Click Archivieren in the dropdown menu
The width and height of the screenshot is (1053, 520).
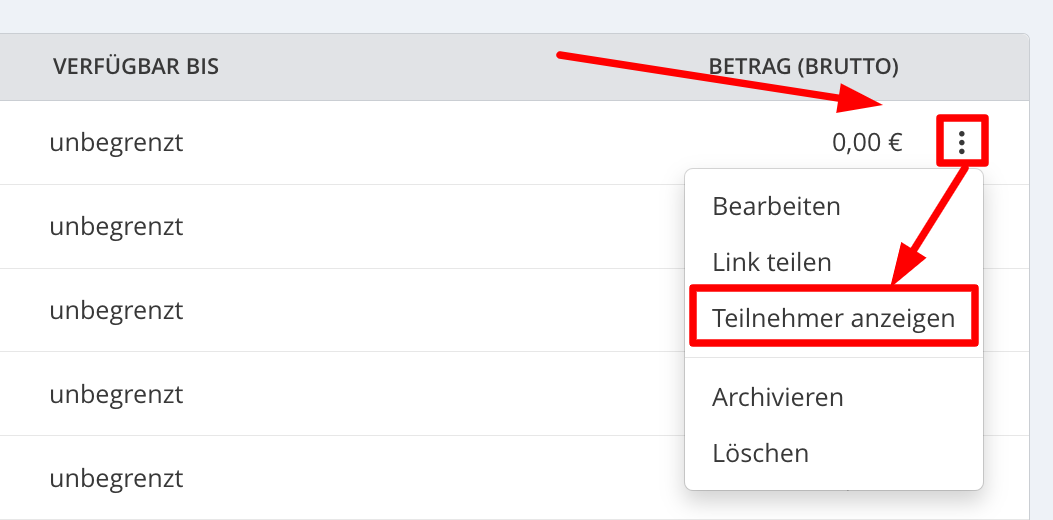778,397
